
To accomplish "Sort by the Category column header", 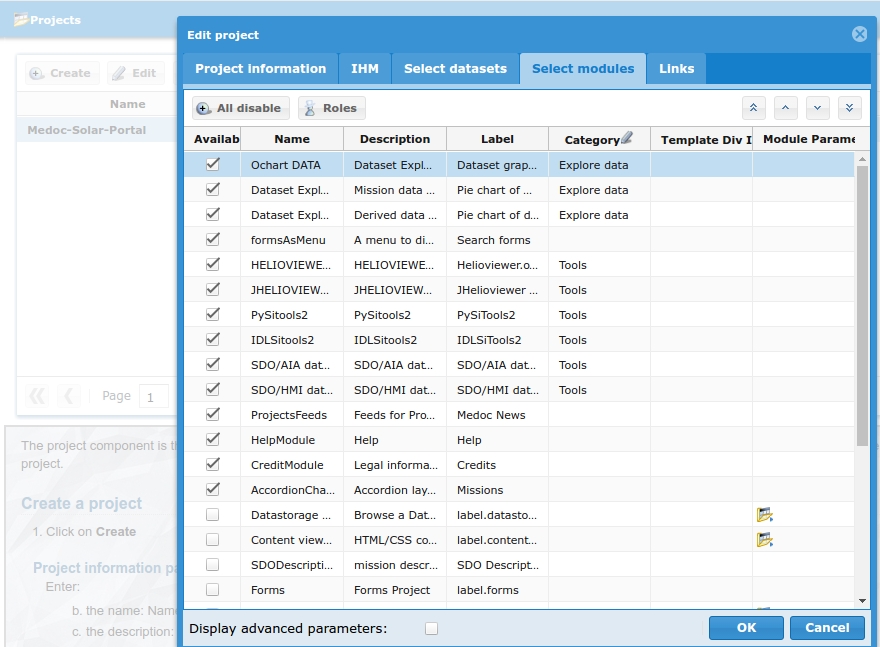I will click(x=599, y=139).
